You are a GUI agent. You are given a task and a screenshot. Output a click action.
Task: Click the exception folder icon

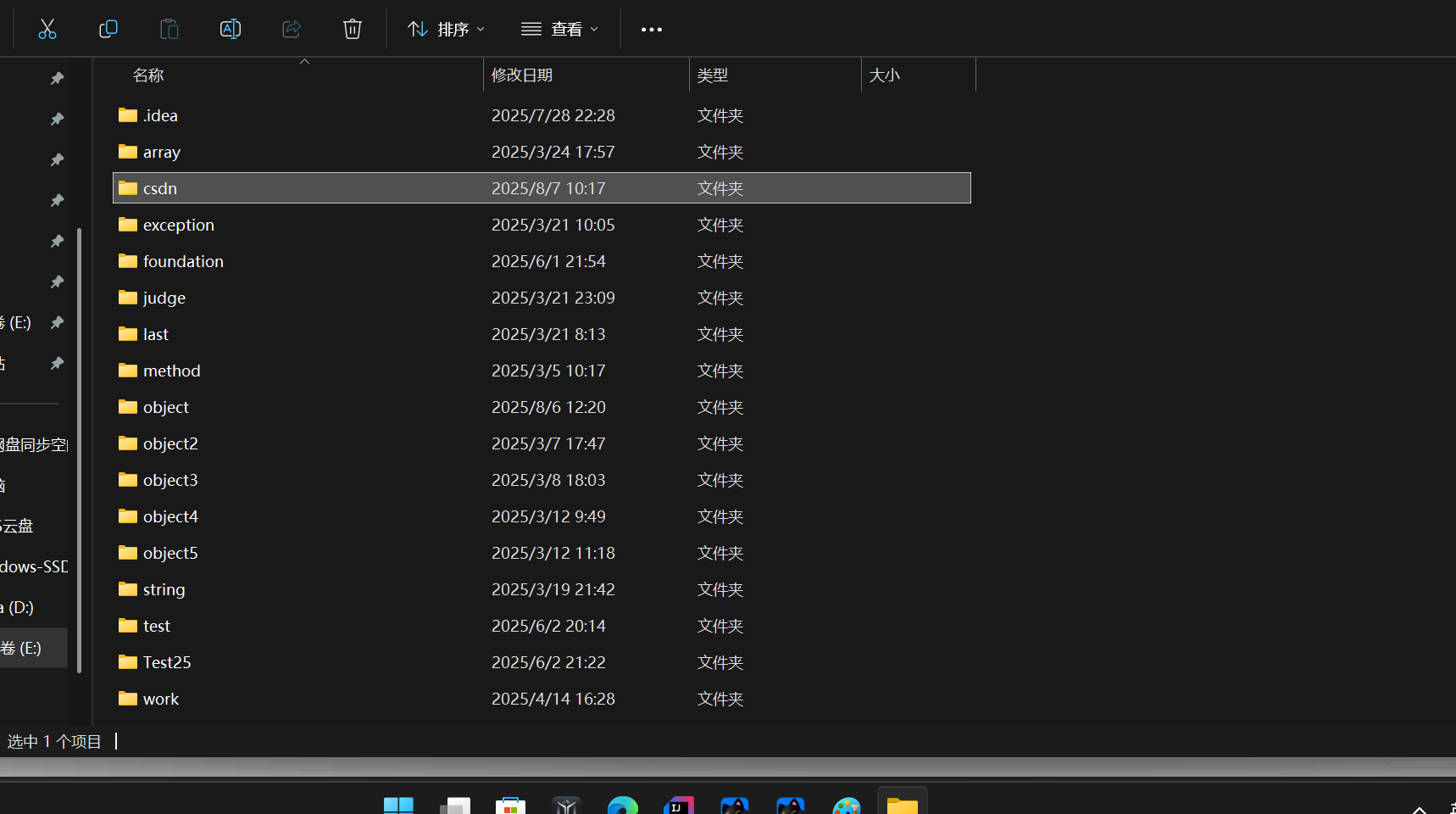point(128,224)
